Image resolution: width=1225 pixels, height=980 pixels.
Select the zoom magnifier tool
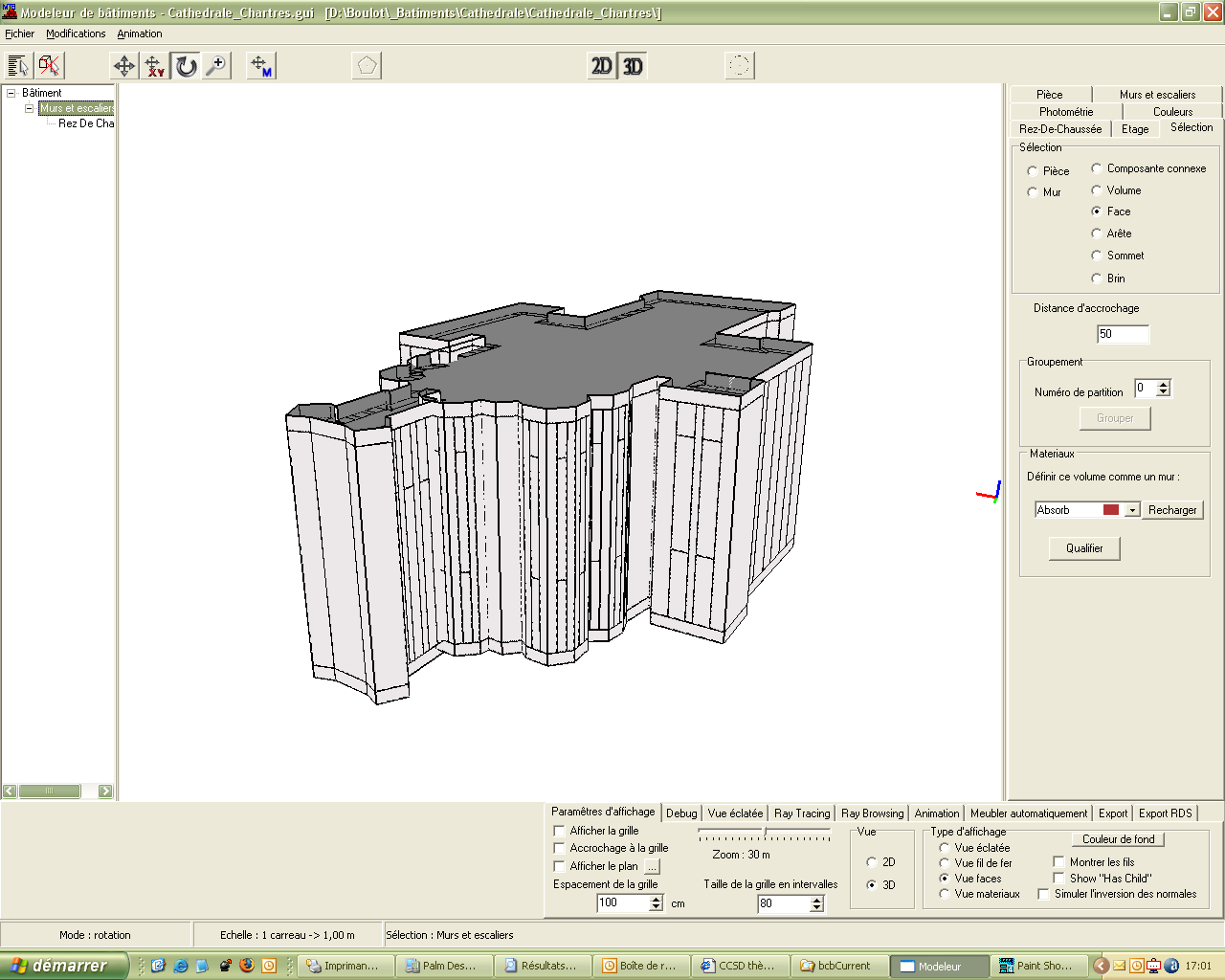click(217, 66)
